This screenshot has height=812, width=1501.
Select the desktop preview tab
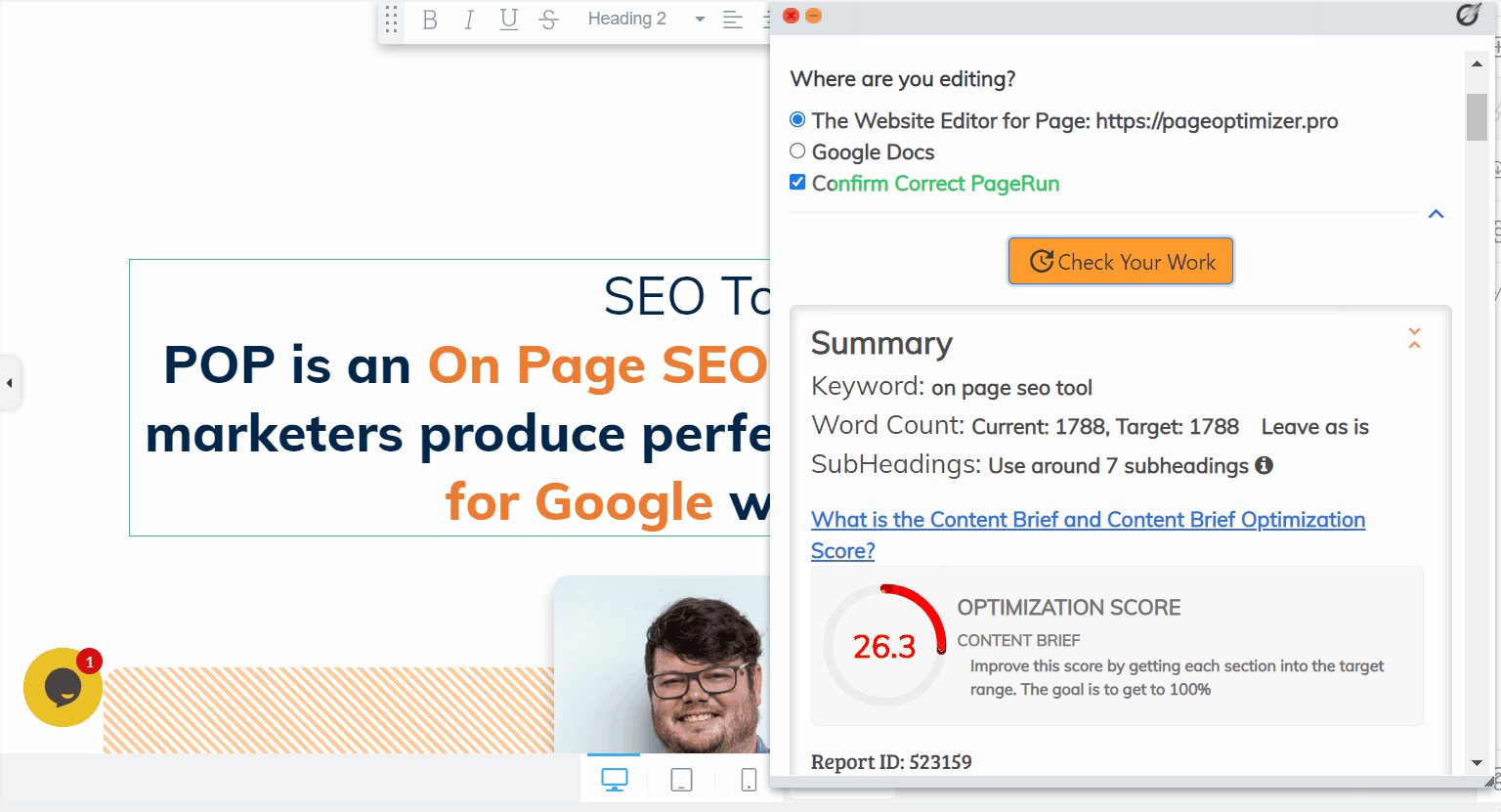614,779
